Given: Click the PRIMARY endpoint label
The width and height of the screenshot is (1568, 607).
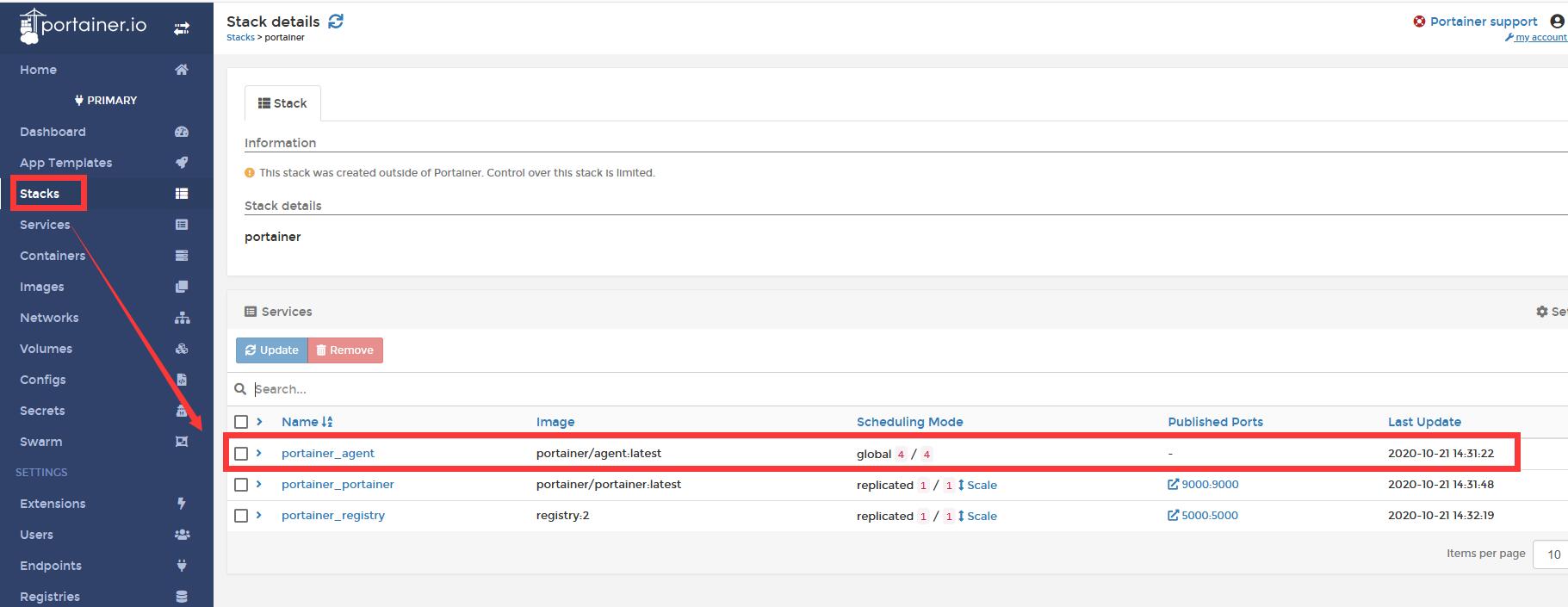Looking at the screenshot, I should coord(106,101).
